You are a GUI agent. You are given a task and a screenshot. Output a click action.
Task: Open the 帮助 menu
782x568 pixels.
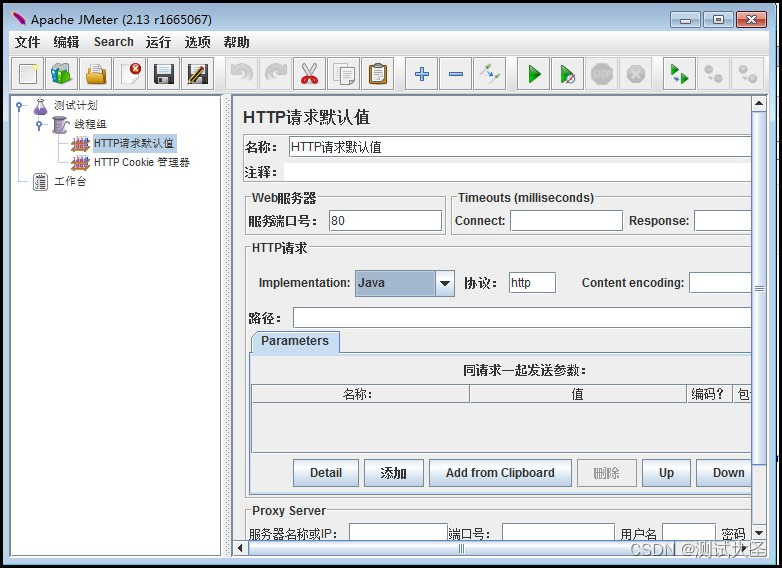[x=236, y=42]
